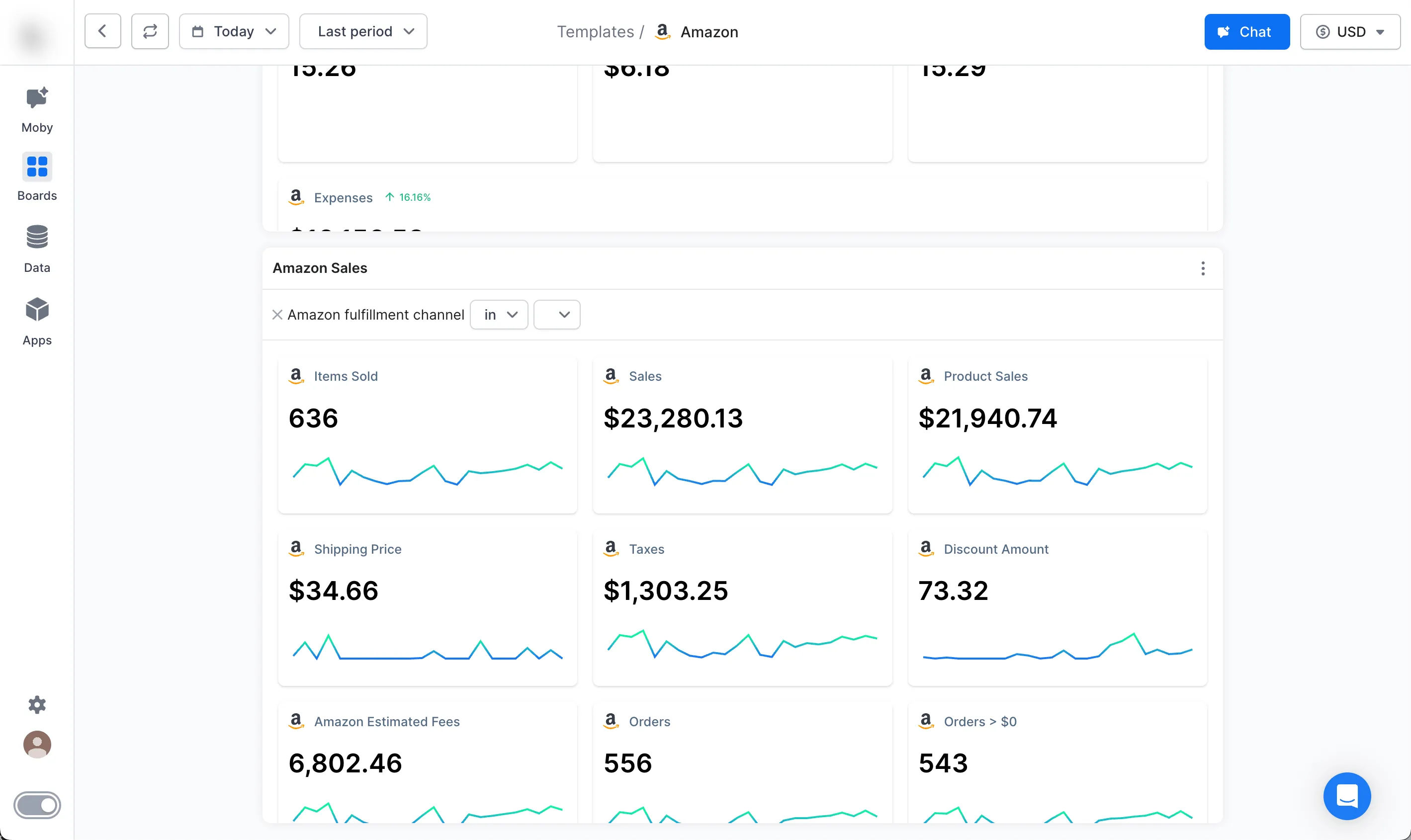
Task: Go back using the arrow button
Action: [x=102, y=32]
